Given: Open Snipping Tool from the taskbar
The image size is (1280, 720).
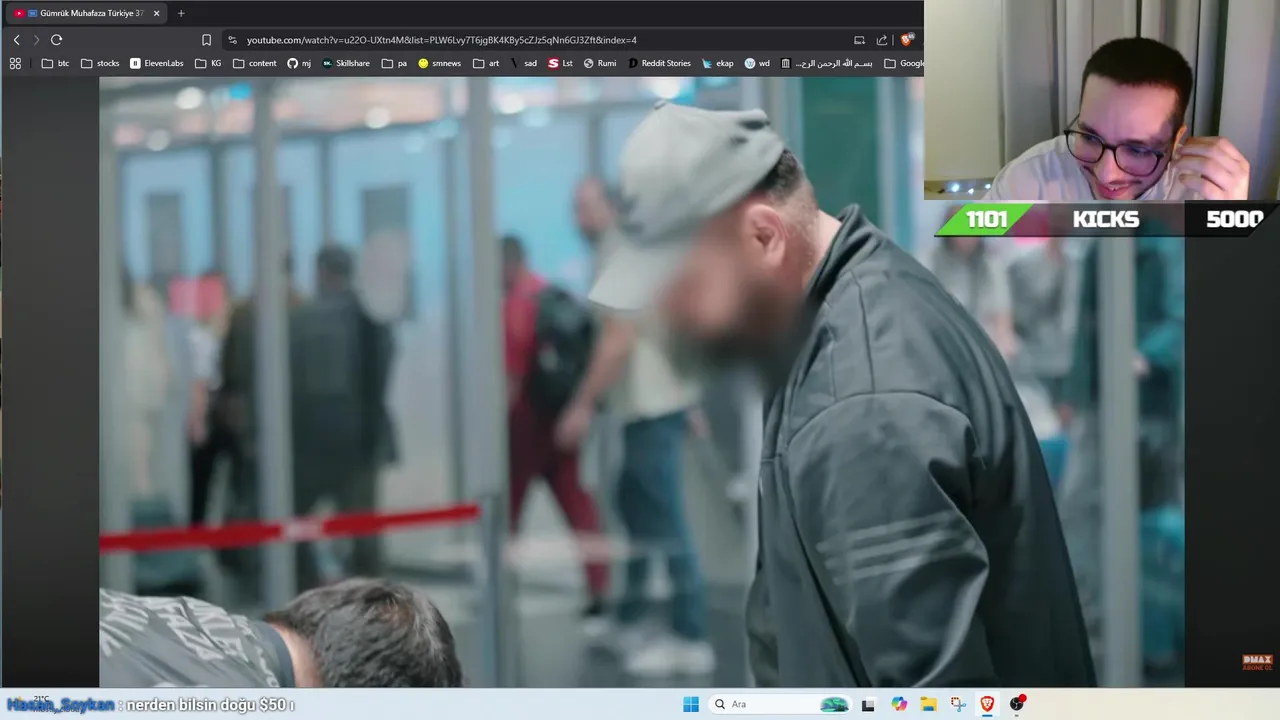Looking at the screenshot, I should point(958,704).
